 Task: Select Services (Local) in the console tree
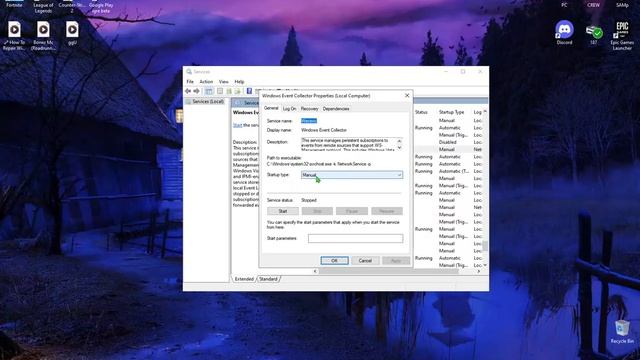(x=204, y=101)
